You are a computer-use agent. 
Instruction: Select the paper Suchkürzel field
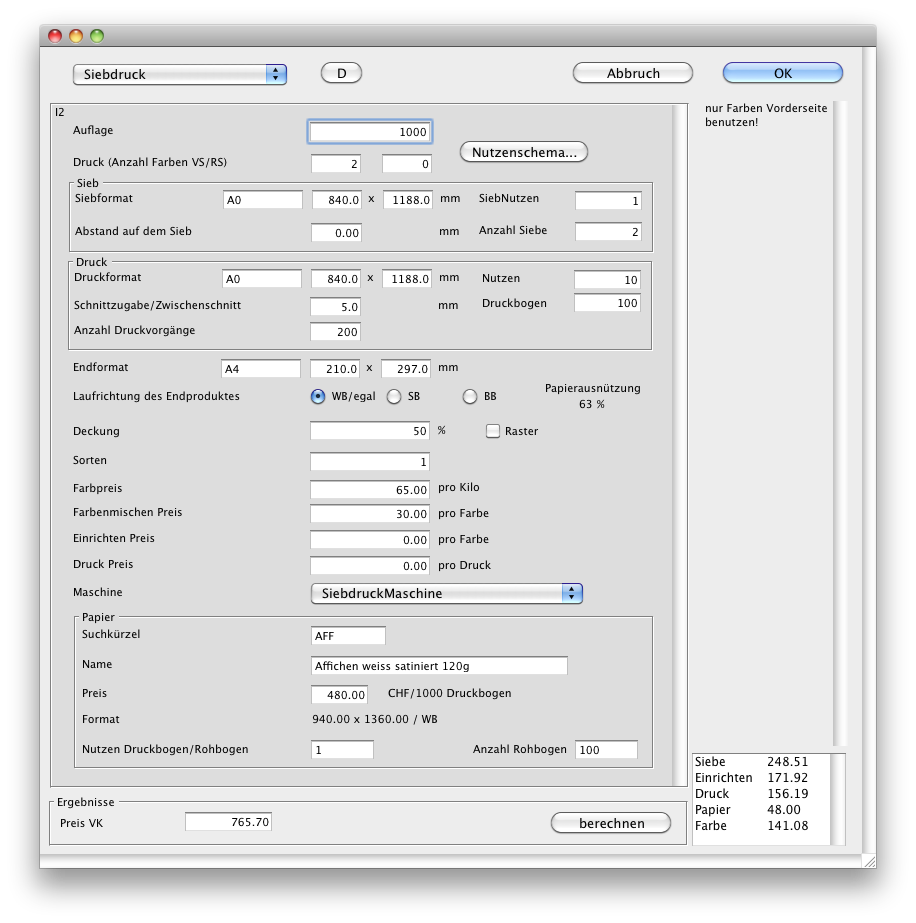tap(348, 636)
